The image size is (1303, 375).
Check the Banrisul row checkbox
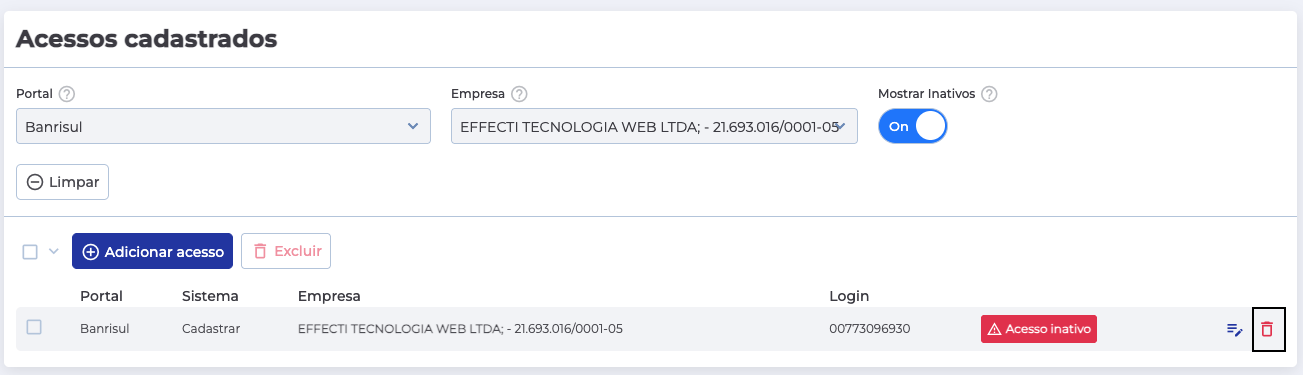coord(34,327)
